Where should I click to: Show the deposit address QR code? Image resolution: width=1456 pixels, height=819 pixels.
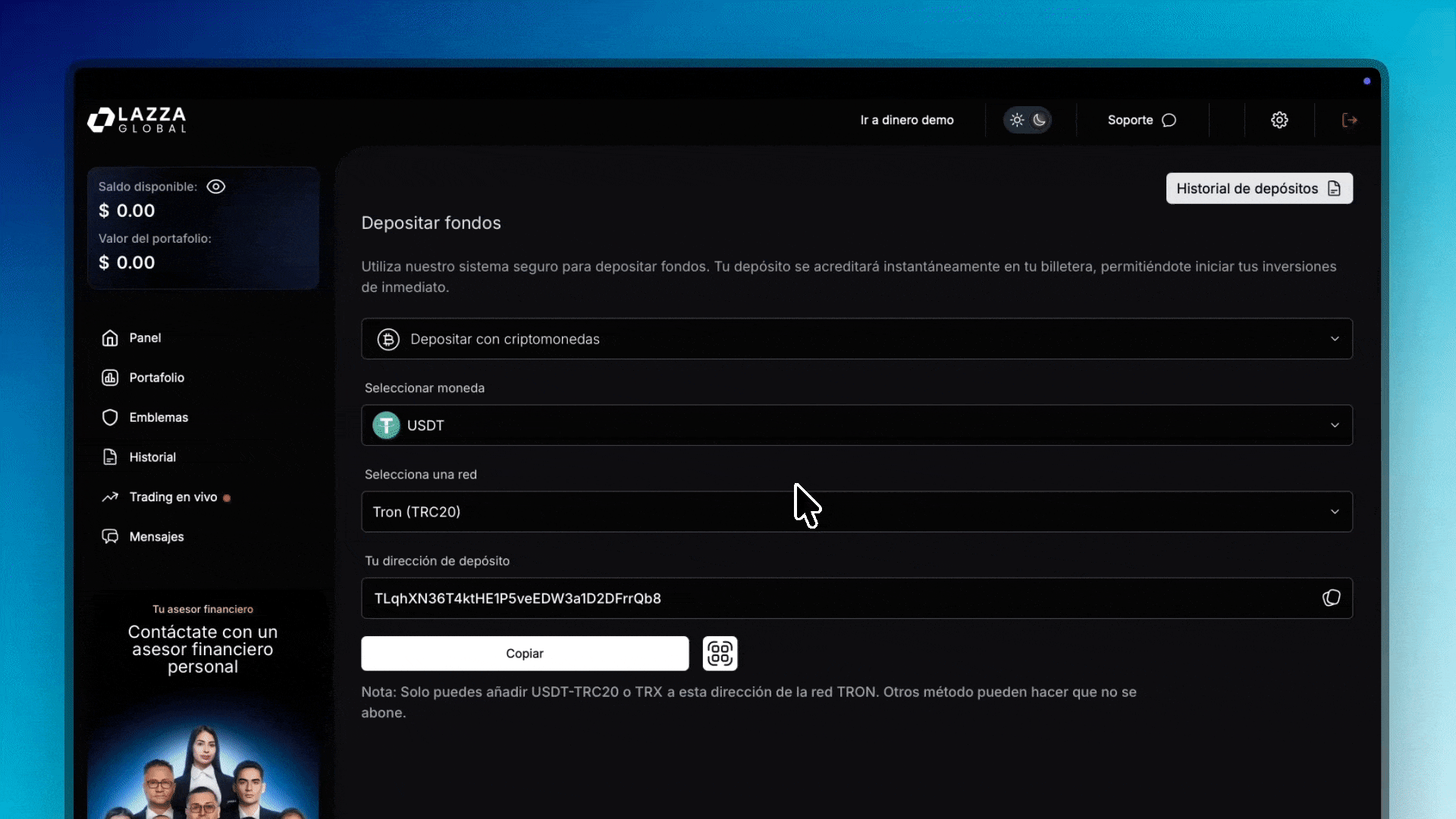pos(720,653)
